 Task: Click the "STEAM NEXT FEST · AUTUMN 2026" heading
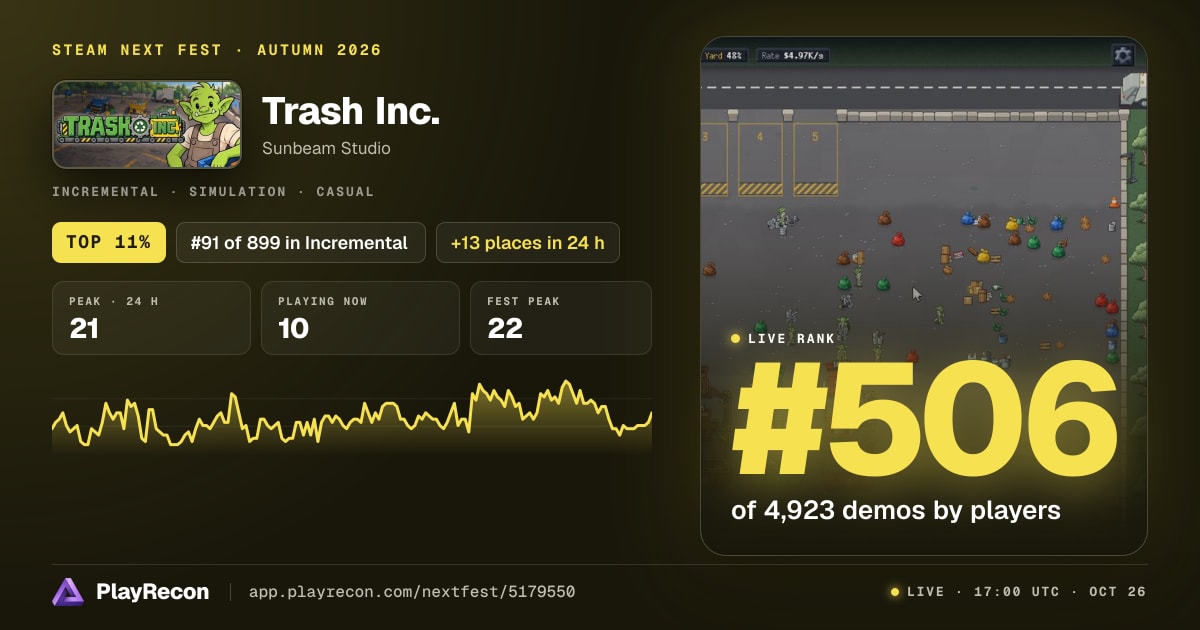coord(217,50)
